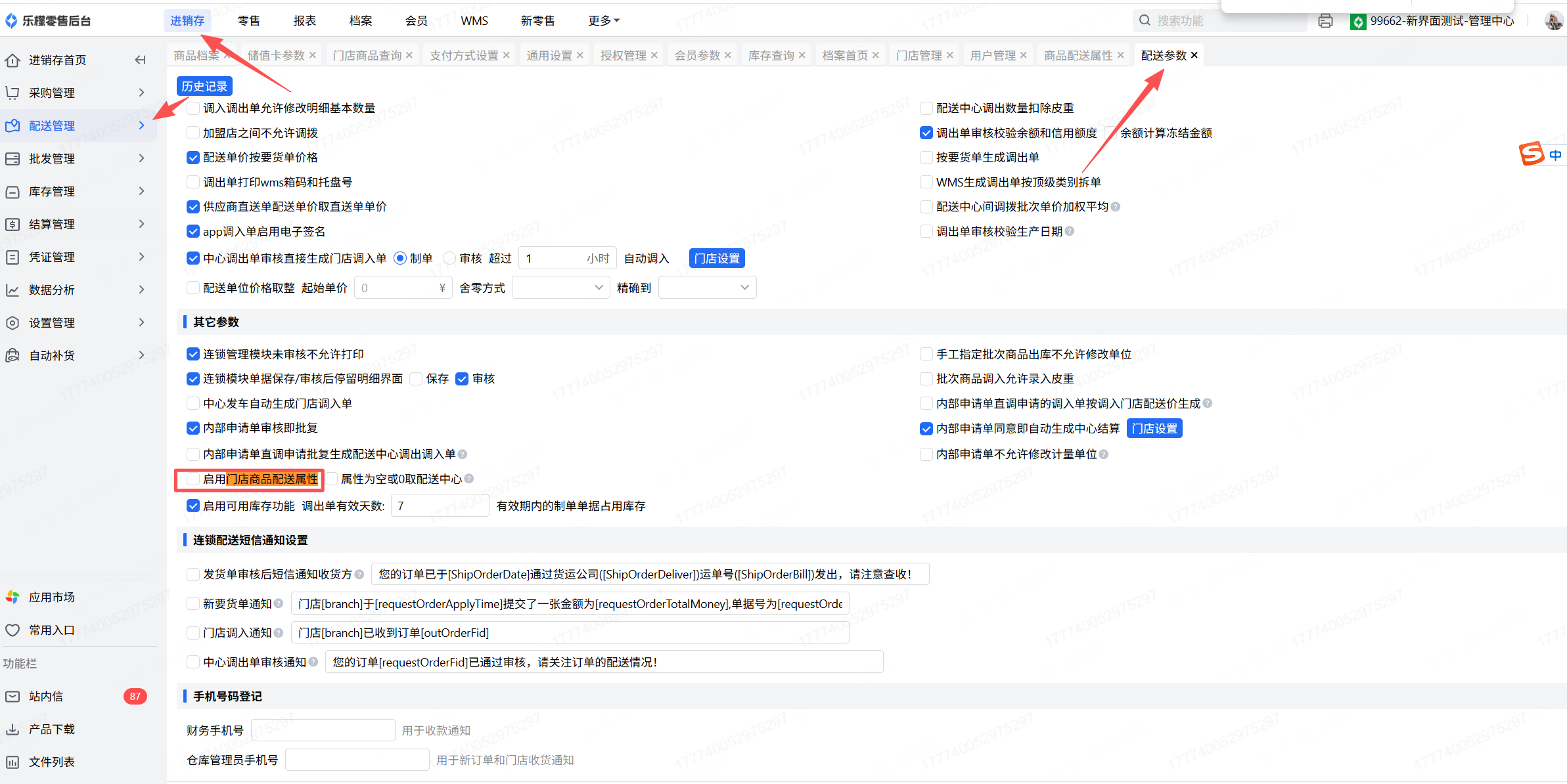Viewport: 1567px width, 784px height.
Task: Click the printer icon in top bar
Action: point(1325,21)
